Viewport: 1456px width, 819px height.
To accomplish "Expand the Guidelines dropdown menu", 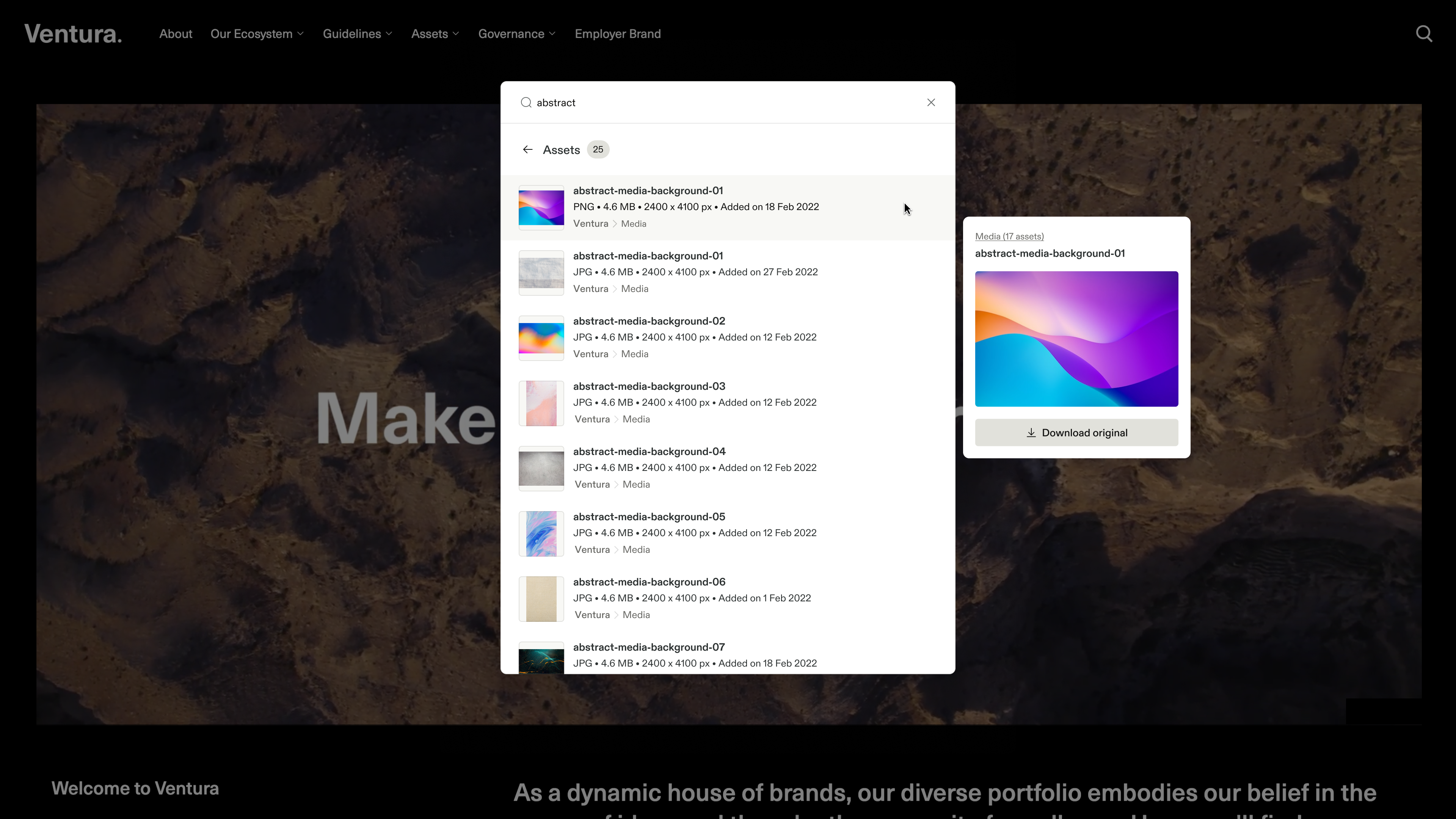I will (357, 34).
